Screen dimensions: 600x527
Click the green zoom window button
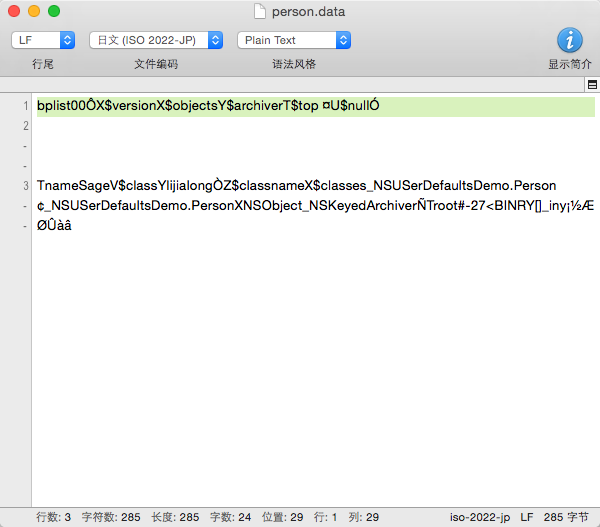click(x=54, y=11)
